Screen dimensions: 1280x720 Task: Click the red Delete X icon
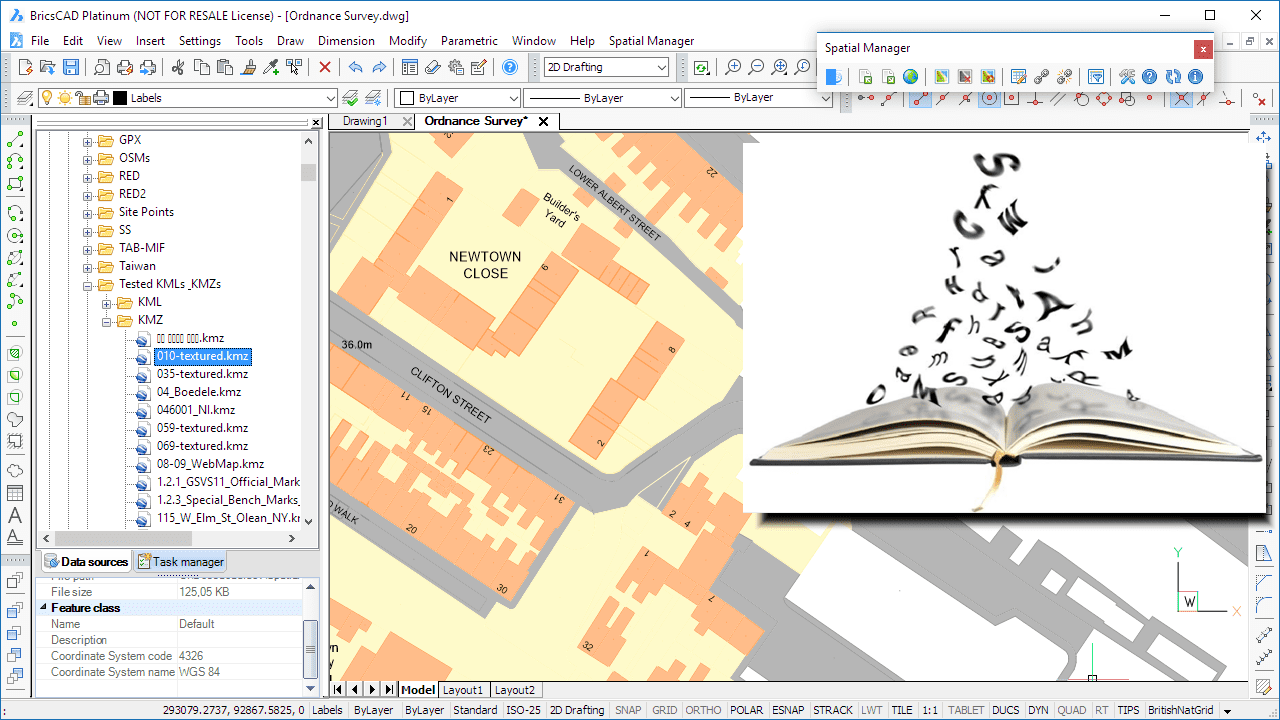324,67
